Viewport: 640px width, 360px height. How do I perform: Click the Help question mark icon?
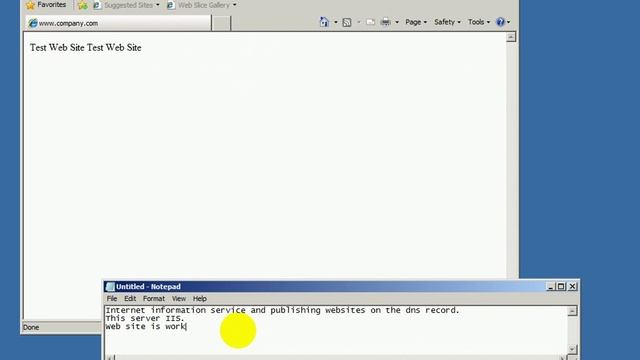(500, 22)
